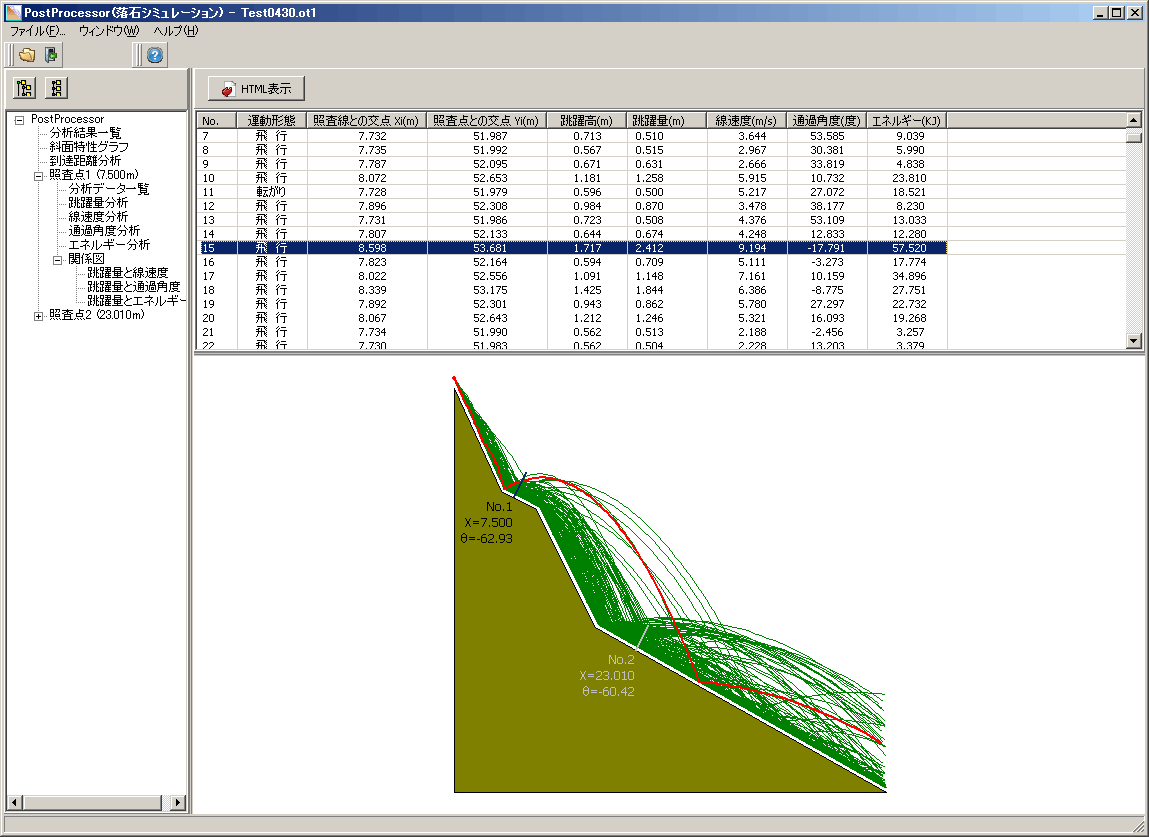The width and height of the screenshot is (1149, 837).
Task: Click table scrollbar up arrow
Action: (1134, 119)
